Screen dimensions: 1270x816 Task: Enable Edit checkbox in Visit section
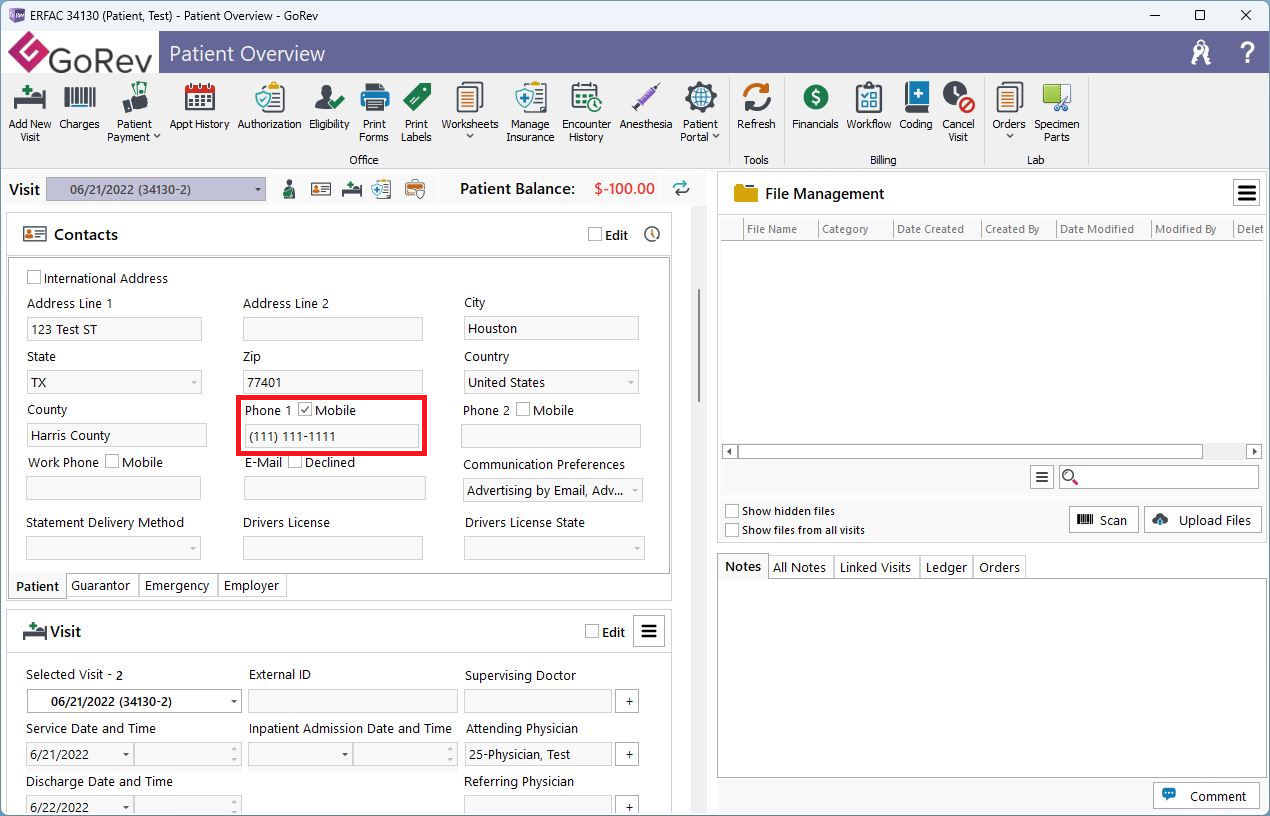coord(592,631)
